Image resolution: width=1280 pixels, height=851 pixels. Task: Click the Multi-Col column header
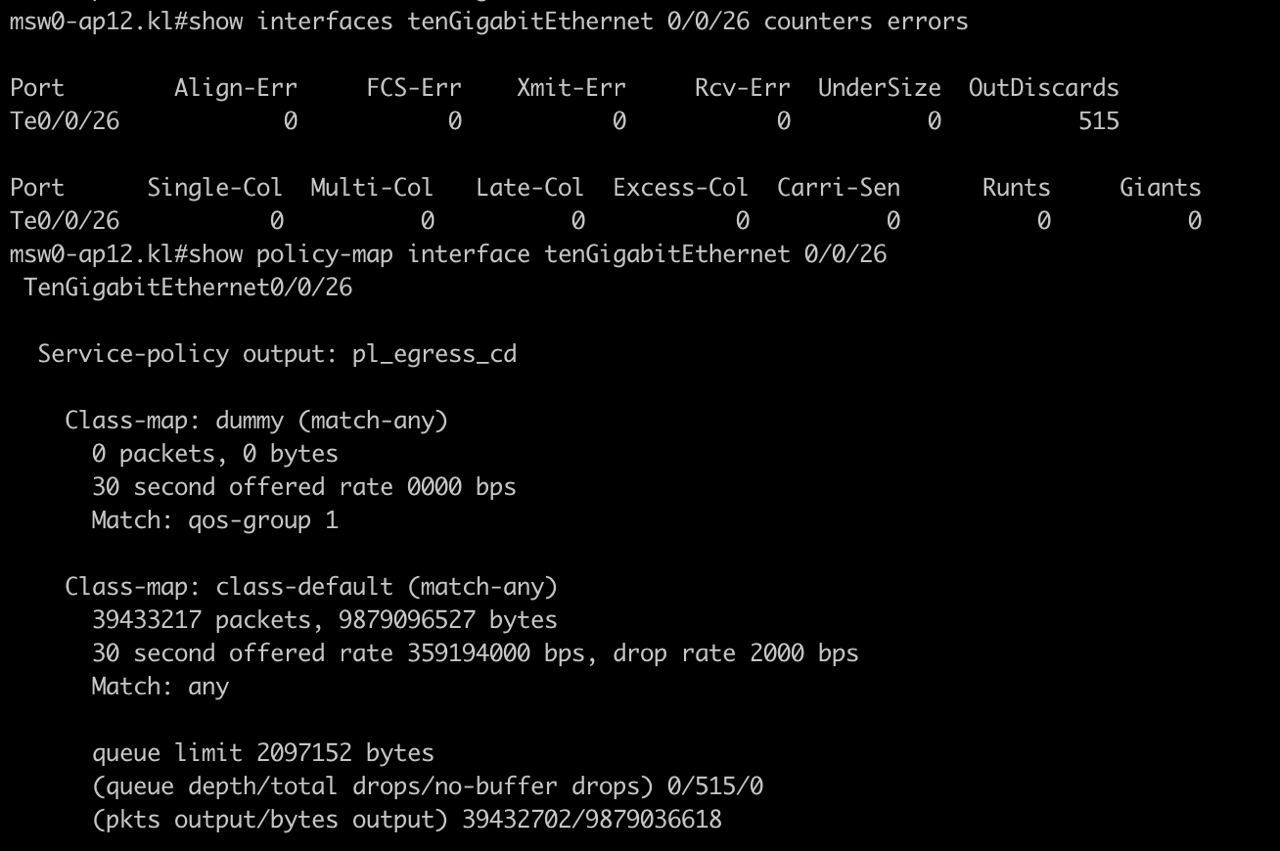click(x=371, y=188)
